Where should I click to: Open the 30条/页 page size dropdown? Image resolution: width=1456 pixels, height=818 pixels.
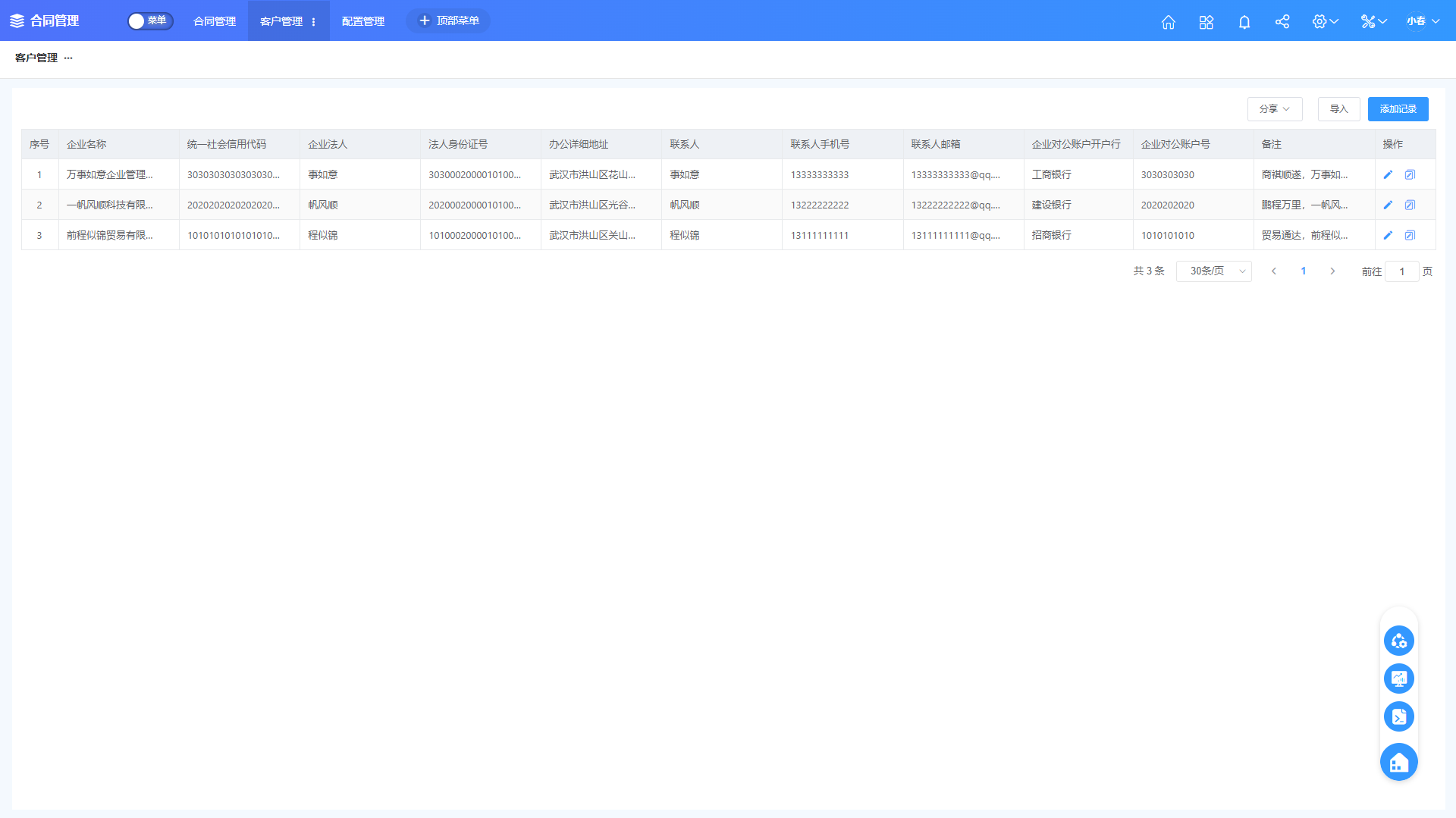pyautogui.click(x=1213, y=271)
